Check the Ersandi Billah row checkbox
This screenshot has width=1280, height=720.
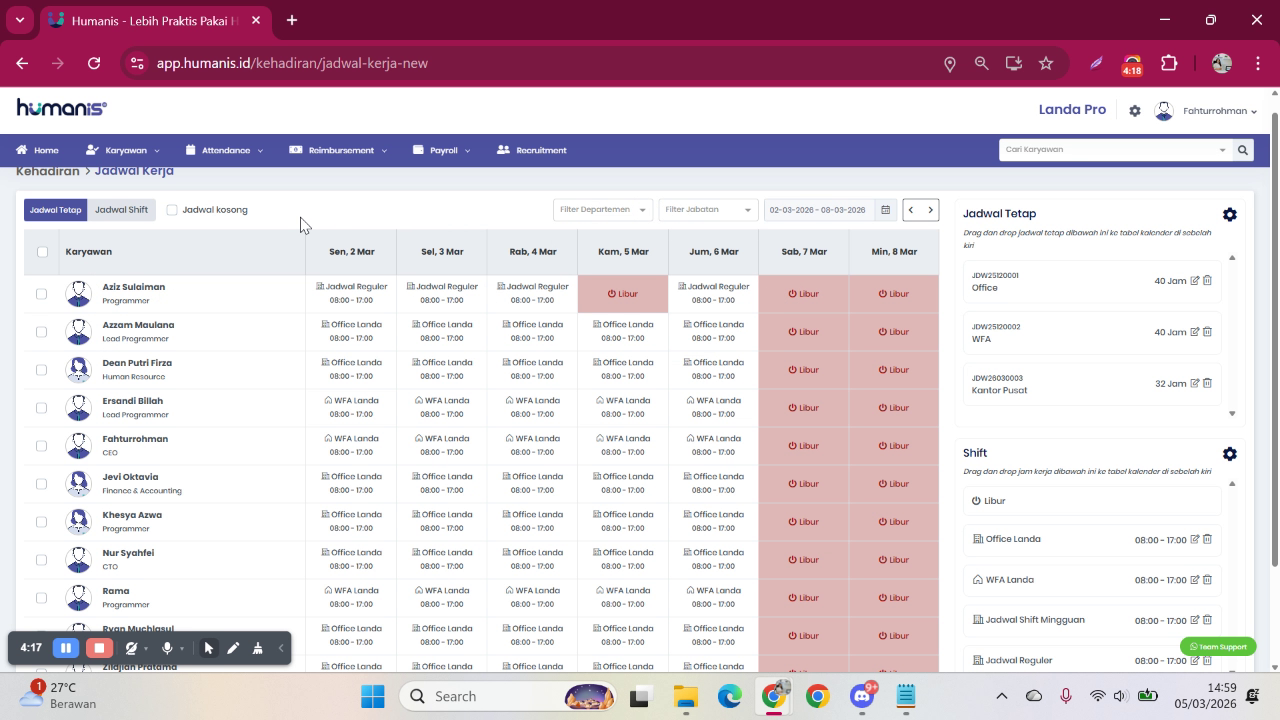pos(41,408)
